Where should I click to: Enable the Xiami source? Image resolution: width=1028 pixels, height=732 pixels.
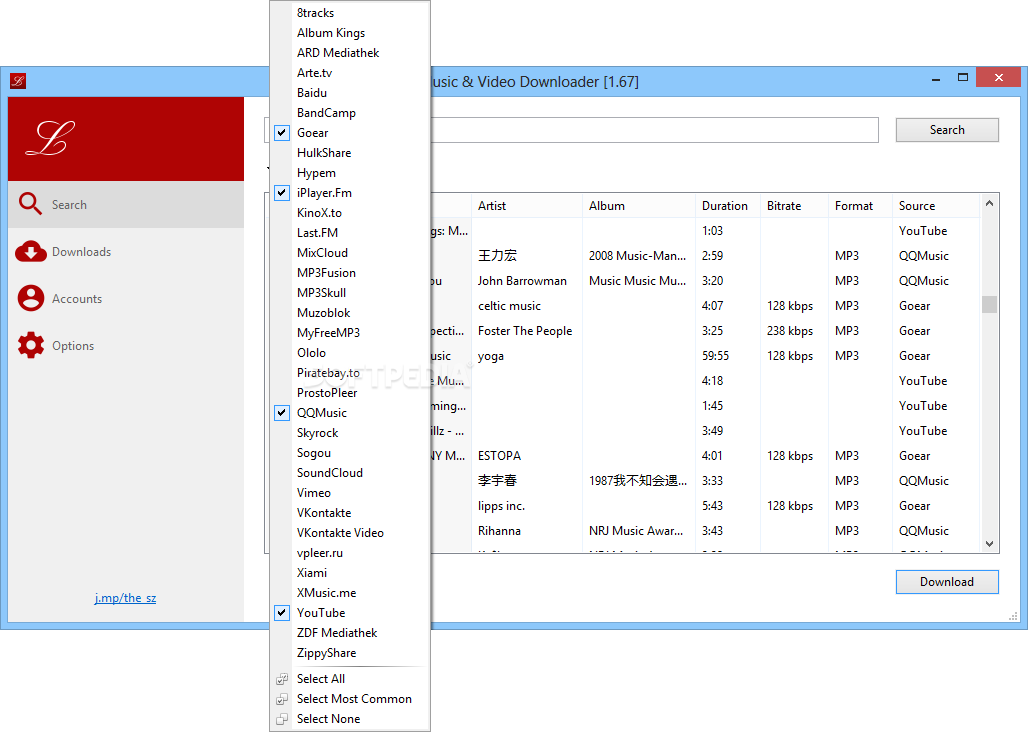[350, 573]
